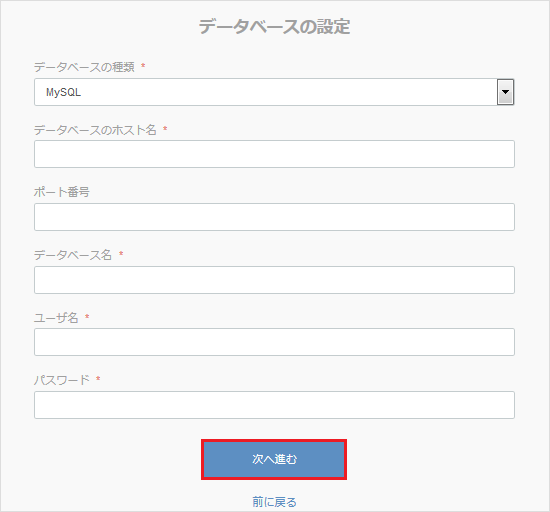Follow the 前に戻る link

(274, 502)
